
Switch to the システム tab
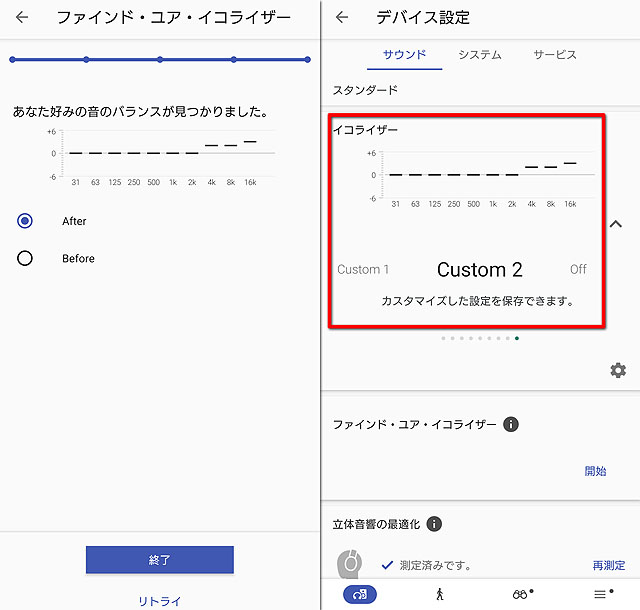click(480, 55)
